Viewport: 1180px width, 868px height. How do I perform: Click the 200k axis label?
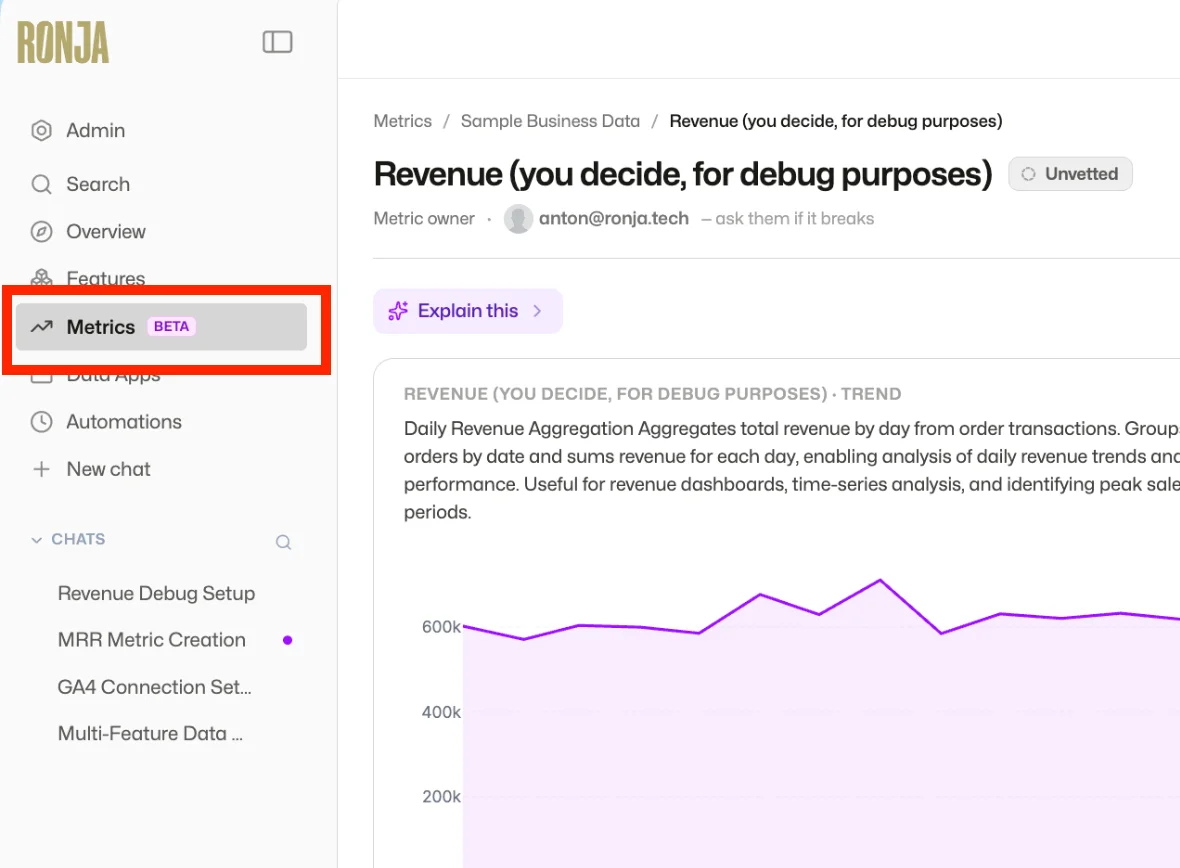(x=441, y=796)
